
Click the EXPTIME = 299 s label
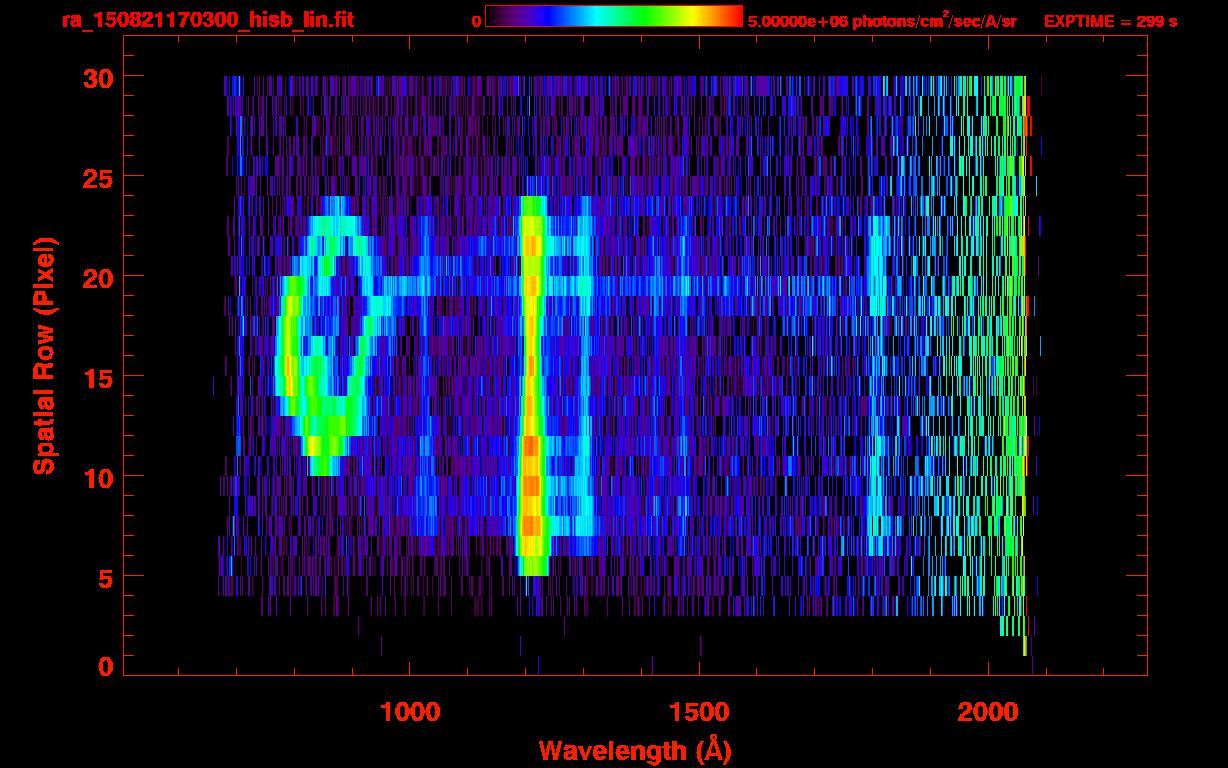(1110, 21)
